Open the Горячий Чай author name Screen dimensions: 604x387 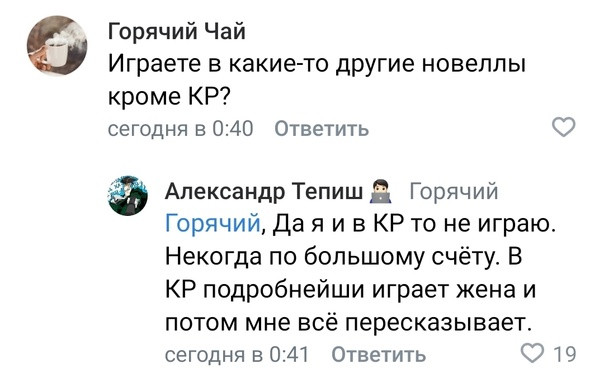[176, 31]
